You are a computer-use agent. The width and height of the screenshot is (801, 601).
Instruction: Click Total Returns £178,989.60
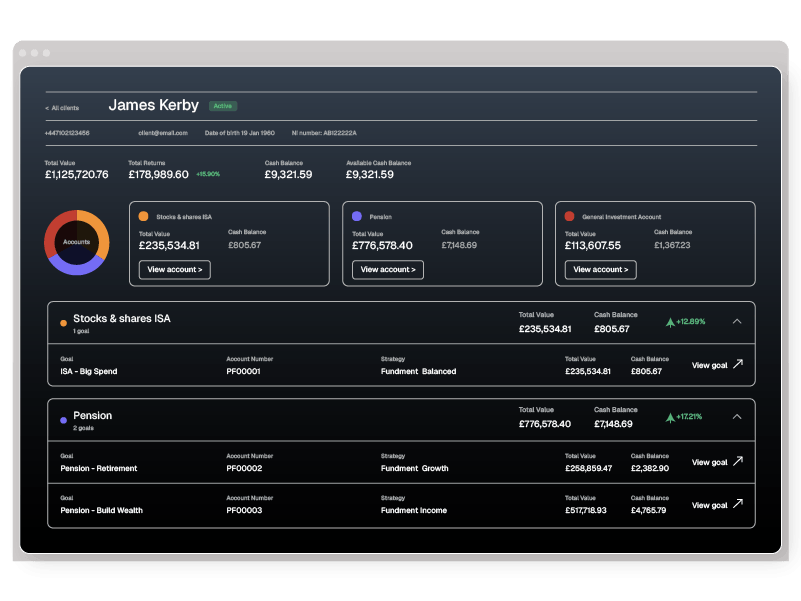pos(158,175)
